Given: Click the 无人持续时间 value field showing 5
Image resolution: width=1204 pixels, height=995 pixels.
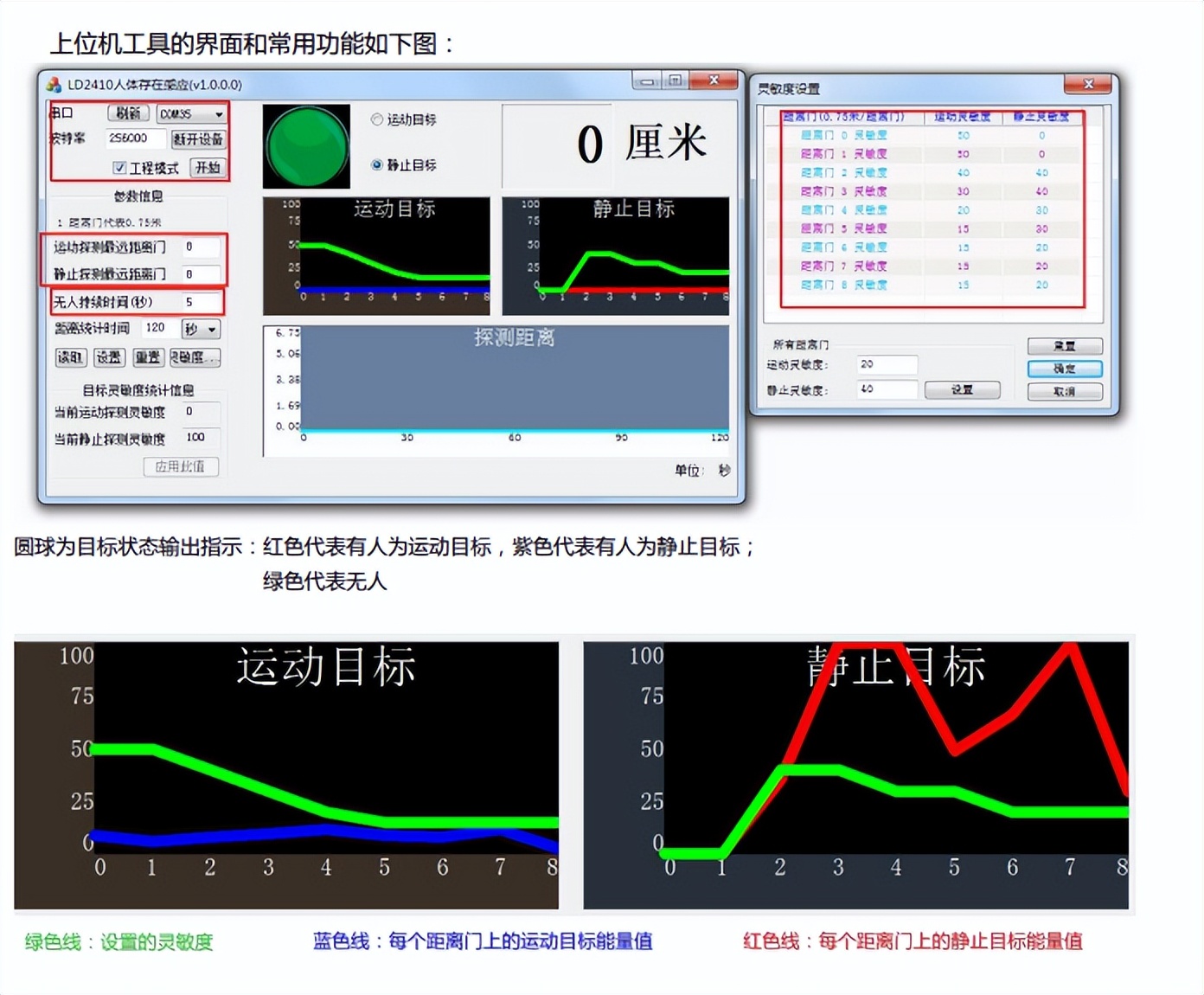Looking at the screenshot, I should [203, 302].
